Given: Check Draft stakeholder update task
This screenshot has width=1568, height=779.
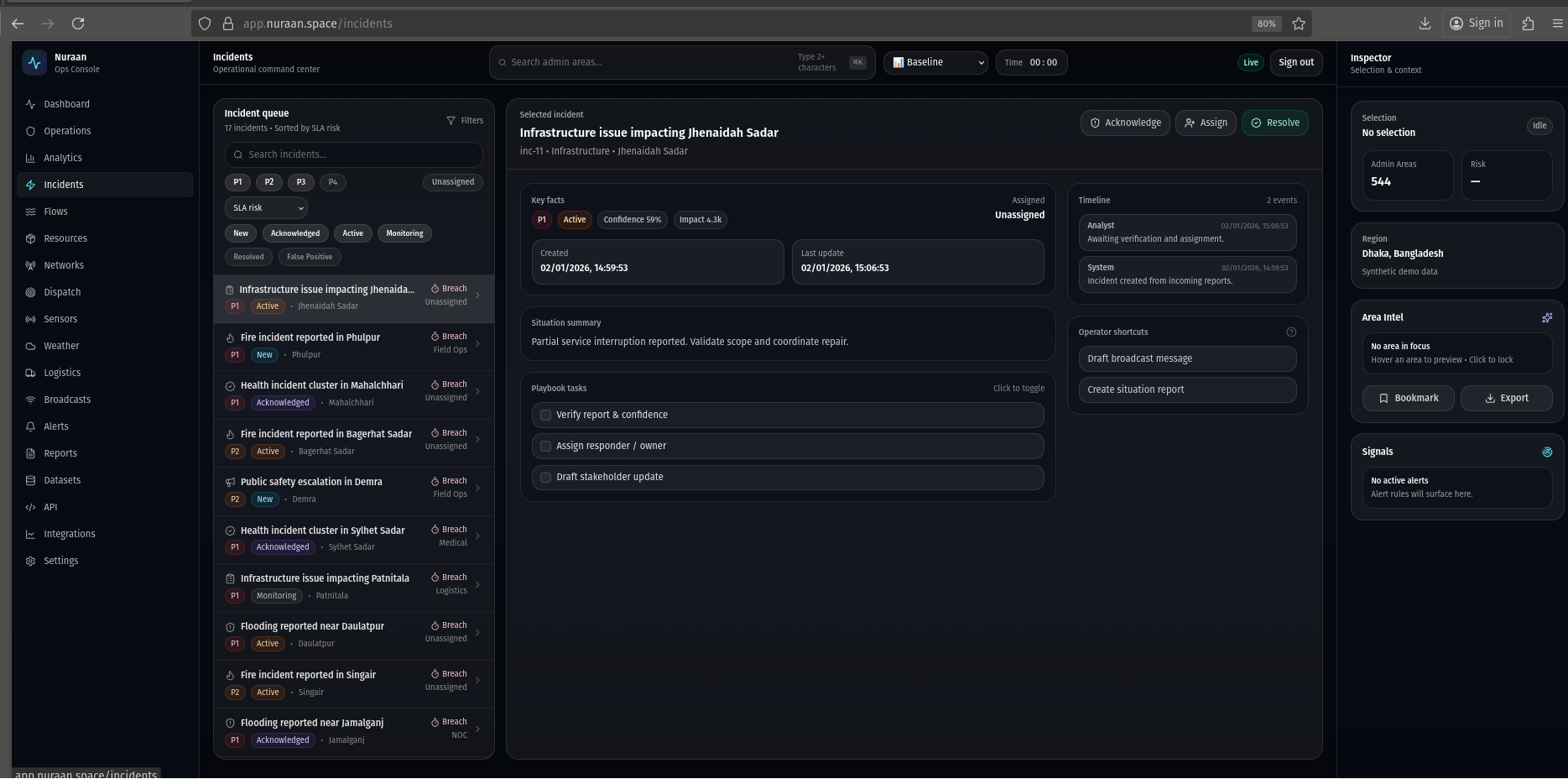Looking at the screenshot, I should coord(545,477).
